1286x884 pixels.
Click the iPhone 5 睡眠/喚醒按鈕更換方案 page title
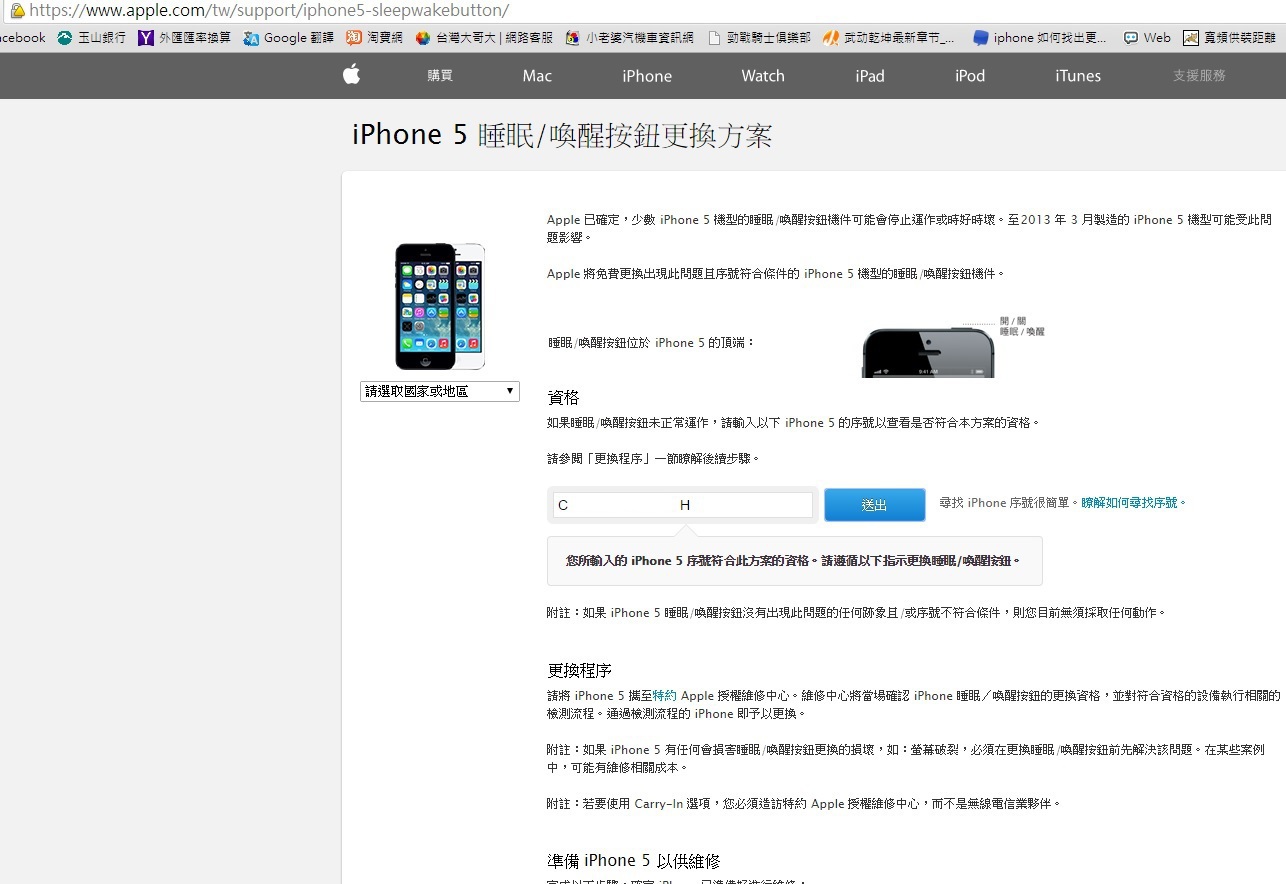[562, 136]
